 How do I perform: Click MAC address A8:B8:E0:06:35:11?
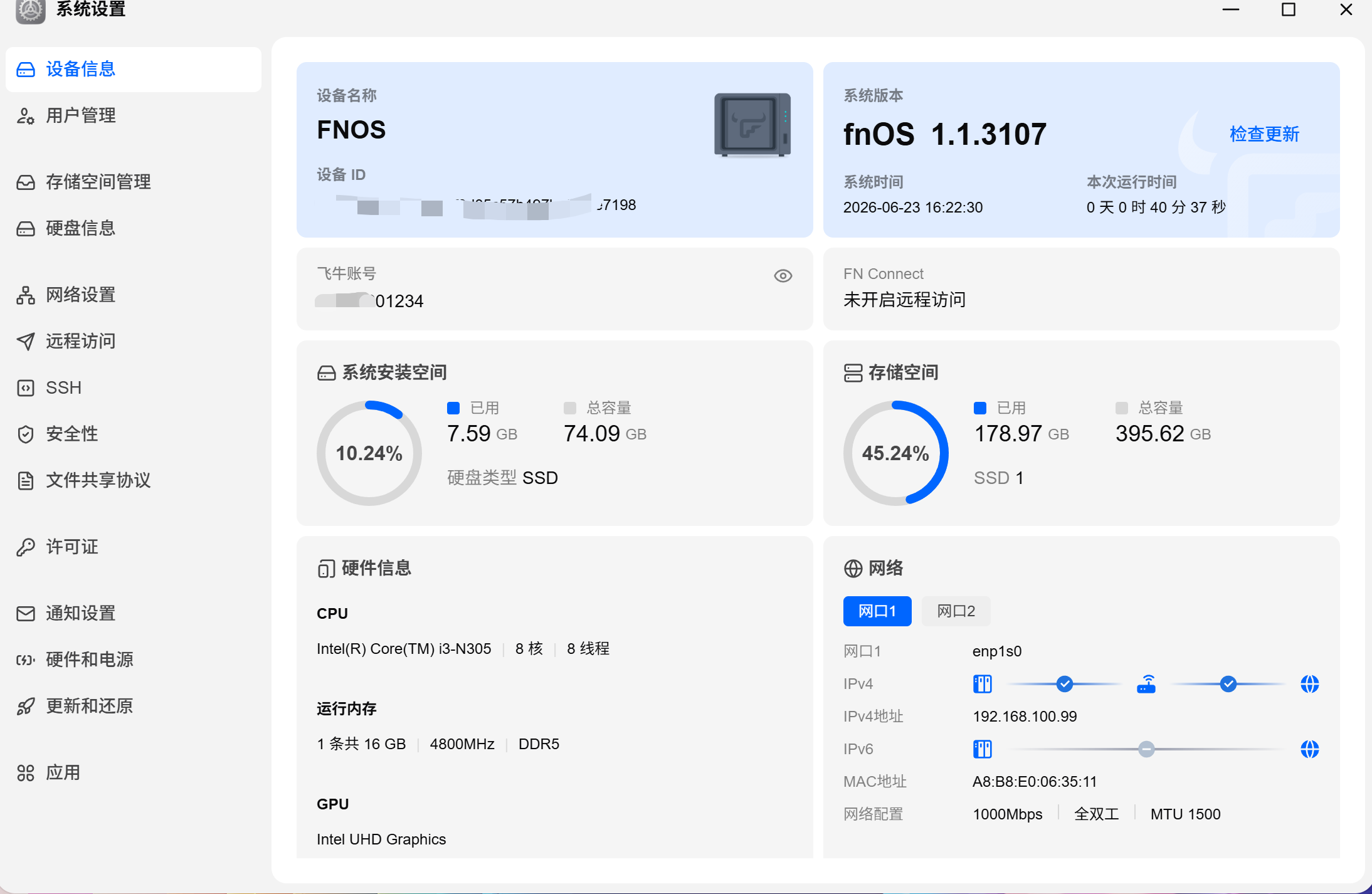[1035, 782]
